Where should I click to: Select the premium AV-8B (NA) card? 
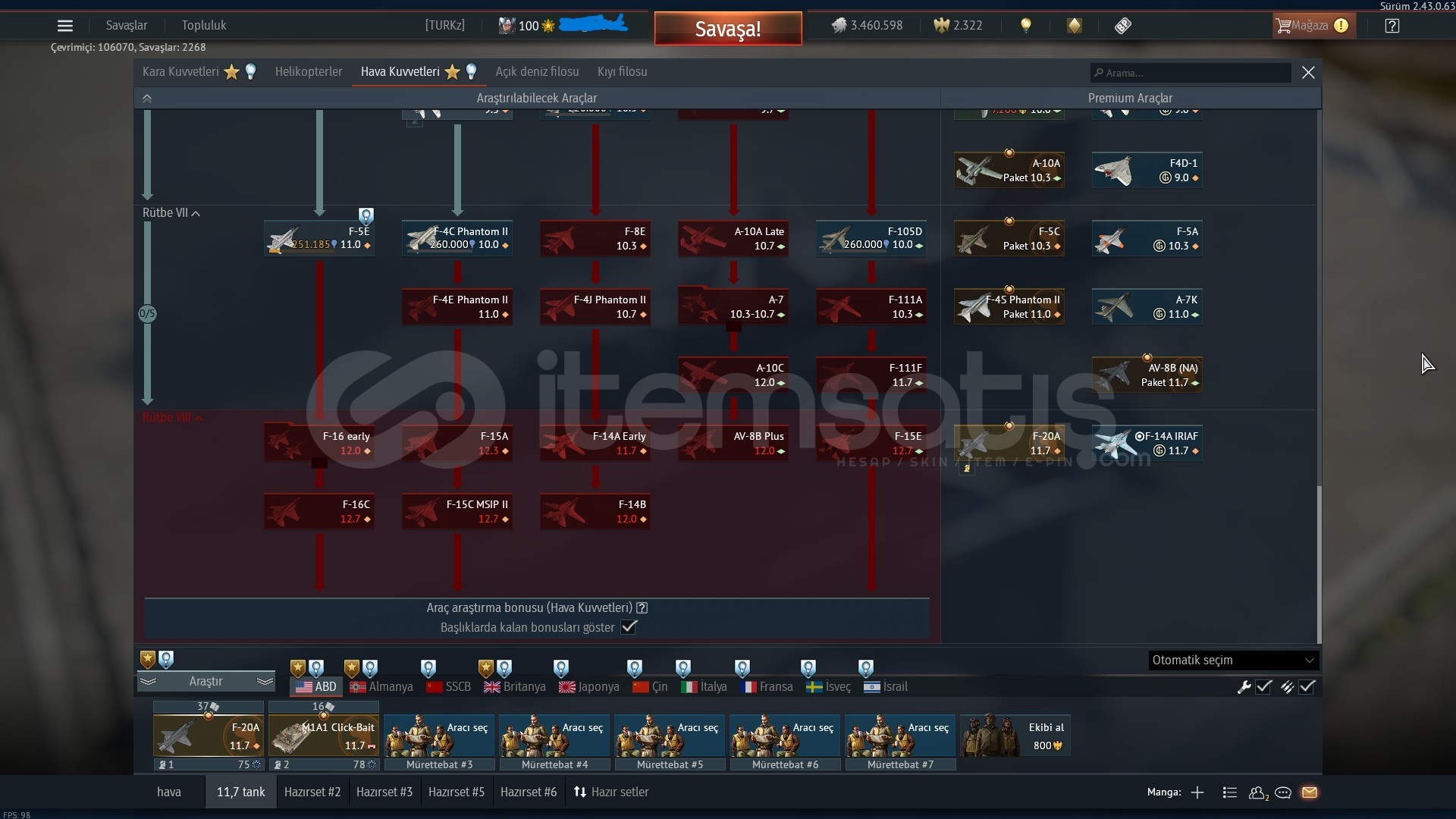[x=1147, y=375]
